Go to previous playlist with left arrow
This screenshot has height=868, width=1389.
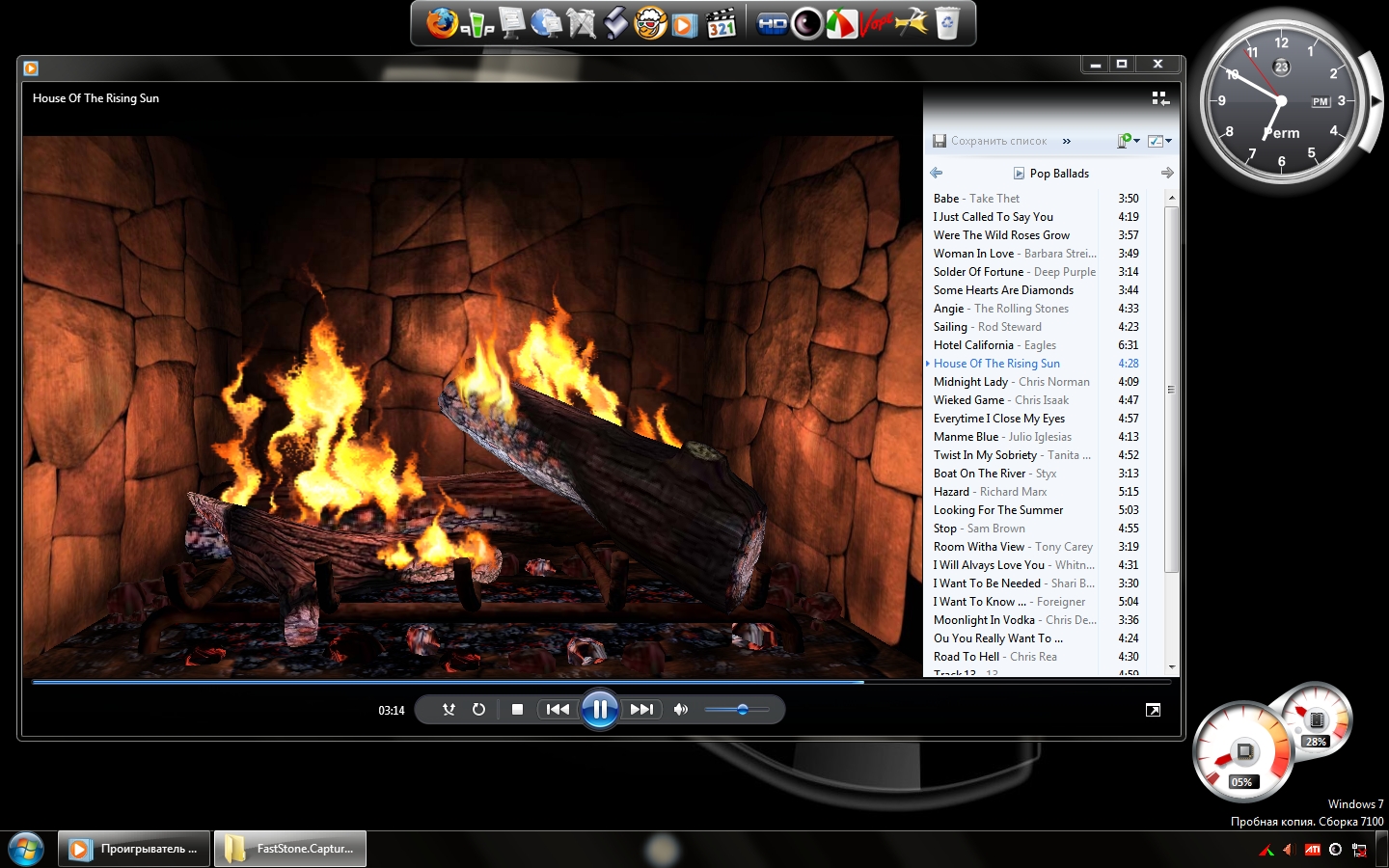tap(937, 173)
